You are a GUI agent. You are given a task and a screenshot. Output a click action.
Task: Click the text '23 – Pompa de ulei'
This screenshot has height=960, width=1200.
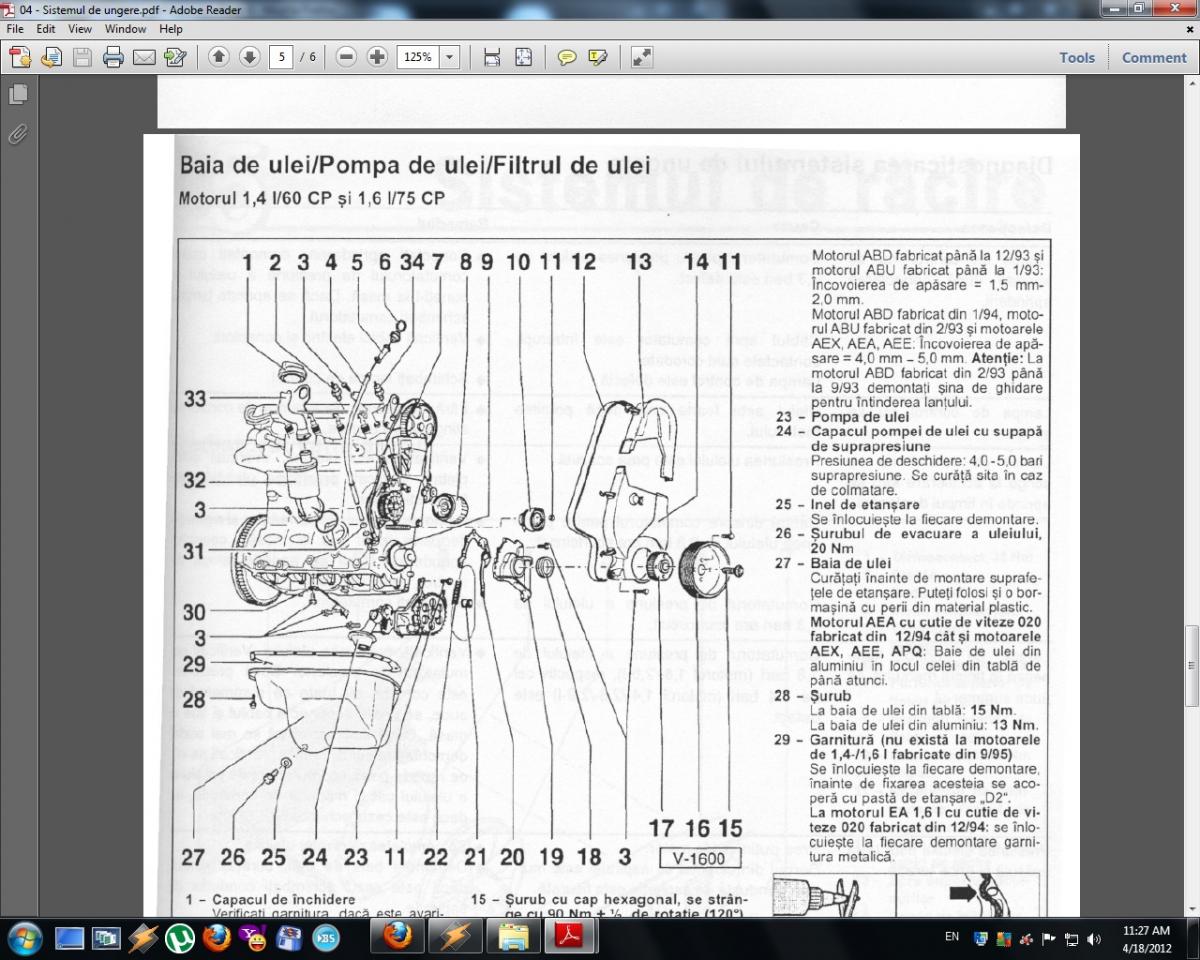coord(843,416)
